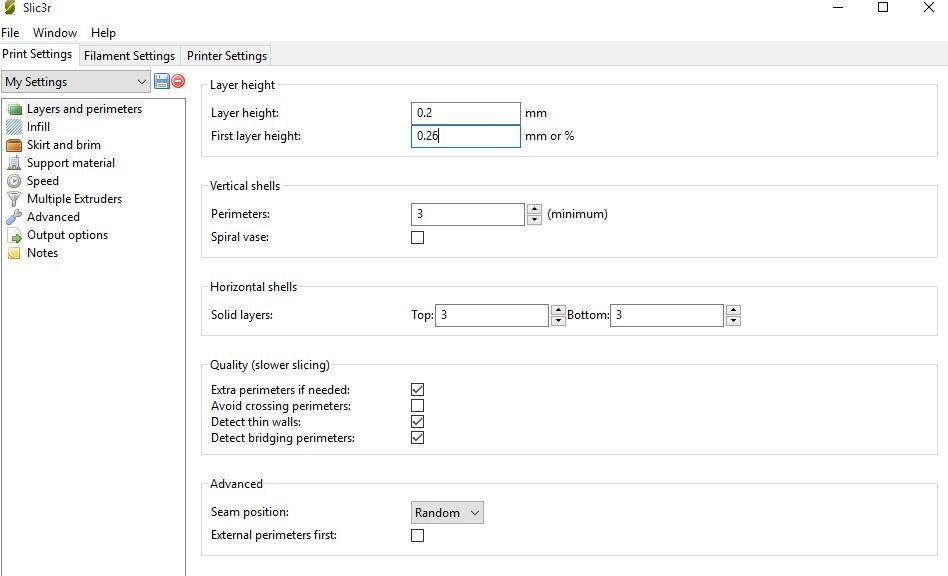Click the Infill hatched icon
948x576 pixels.
(x=14, y=127)
